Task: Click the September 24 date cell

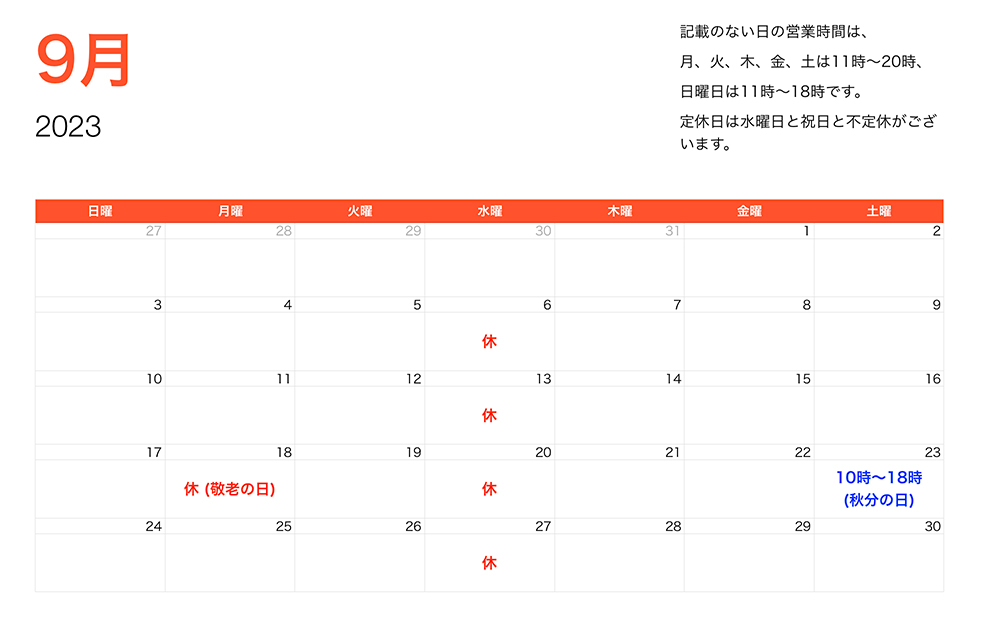Action: point(152,525)
